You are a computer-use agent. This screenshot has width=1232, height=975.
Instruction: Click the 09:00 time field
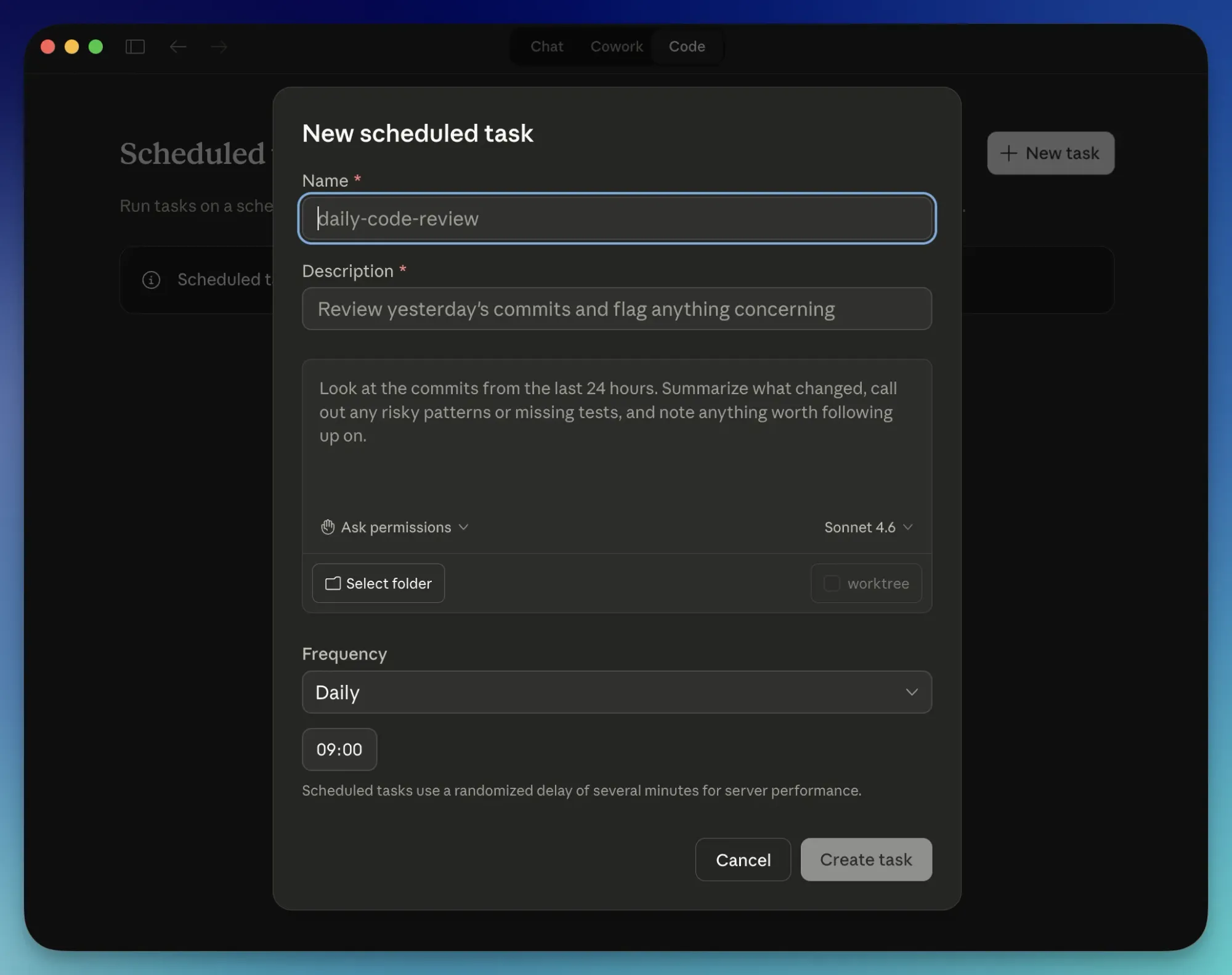coord(339,750)
